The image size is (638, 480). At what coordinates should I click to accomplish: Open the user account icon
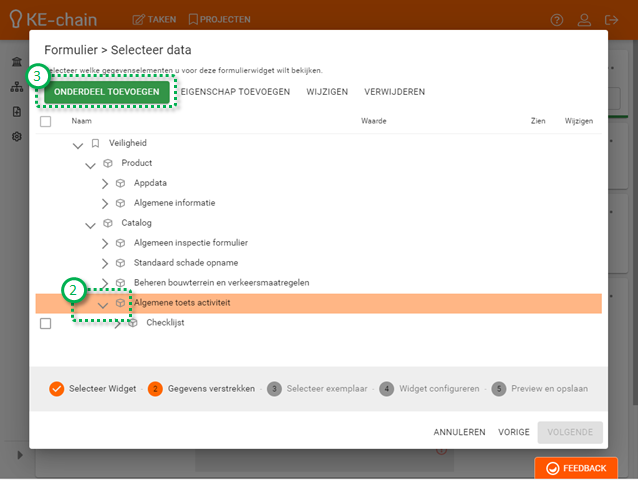tap(585, 19)
